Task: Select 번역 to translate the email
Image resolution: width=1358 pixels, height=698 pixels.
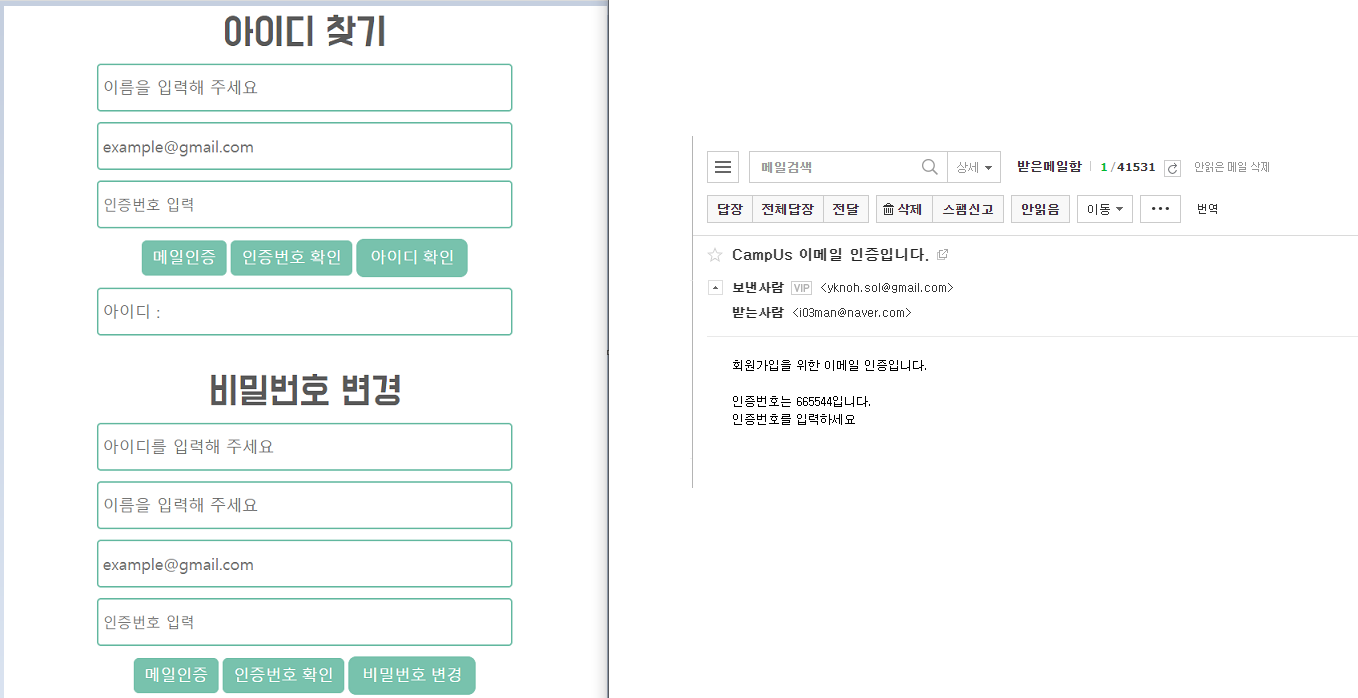Action: (1206, 208)
